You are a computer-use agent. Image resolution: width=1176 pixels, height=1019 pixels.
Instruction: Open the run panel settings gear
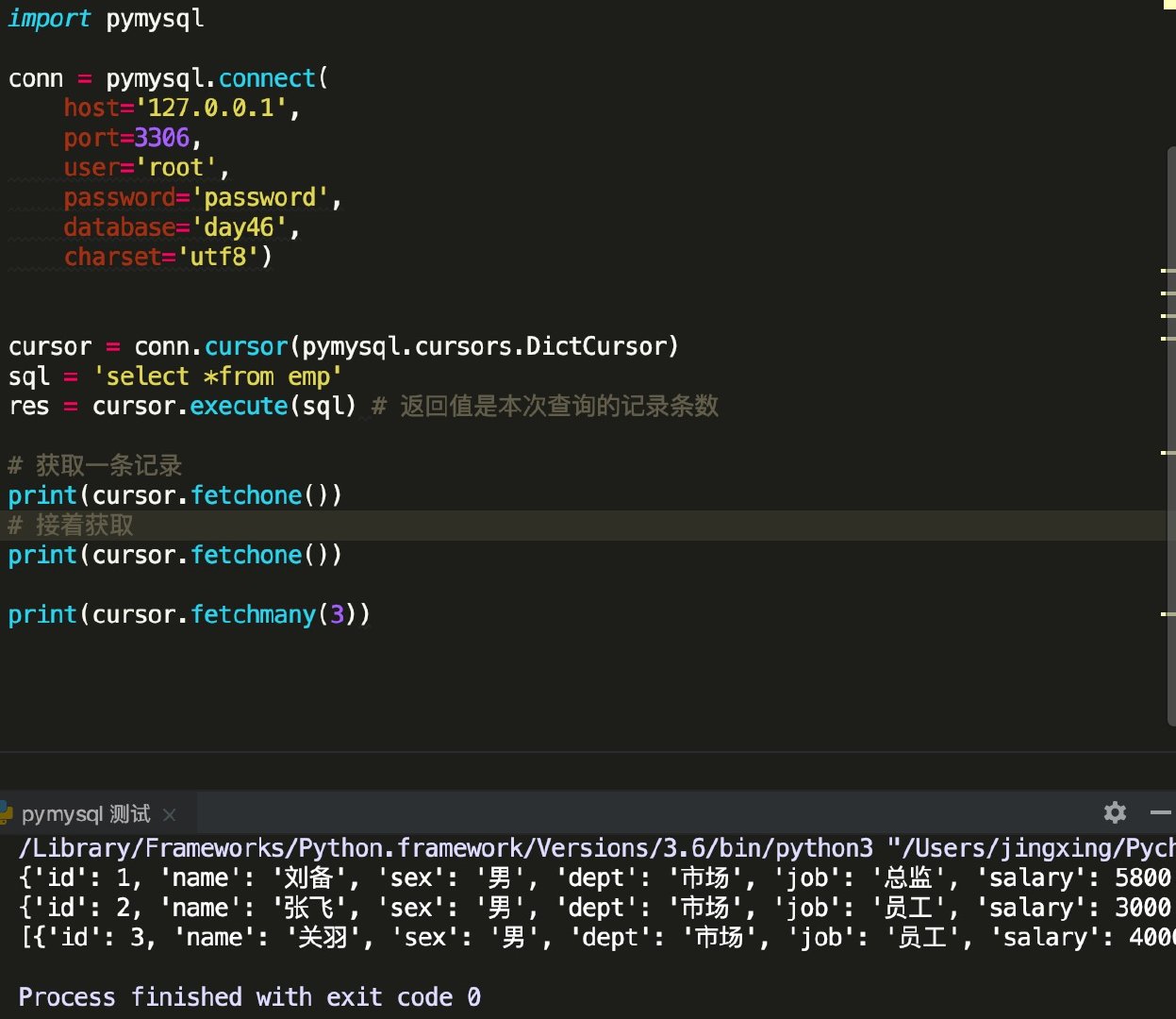point(1115,812)
